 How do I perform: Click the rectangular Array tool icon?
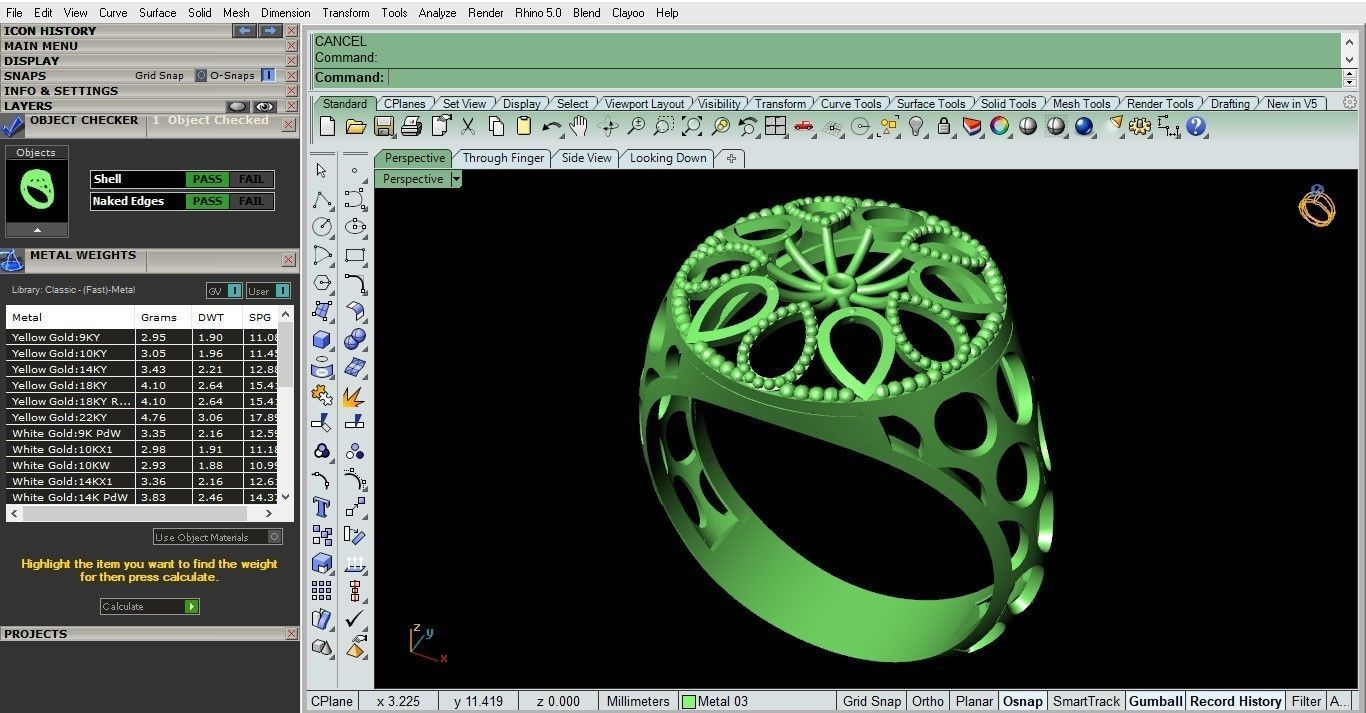322,591
